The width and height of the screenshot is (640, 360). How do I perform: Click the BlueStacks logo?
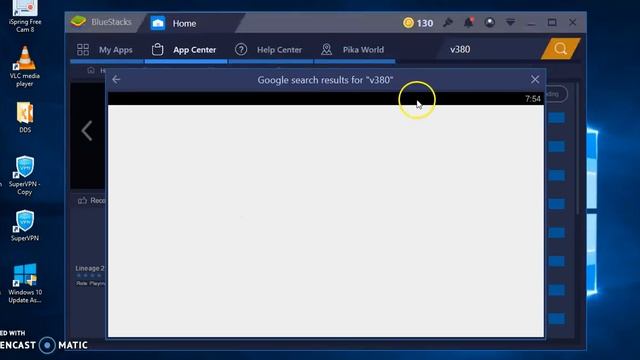tap(78, 21)
